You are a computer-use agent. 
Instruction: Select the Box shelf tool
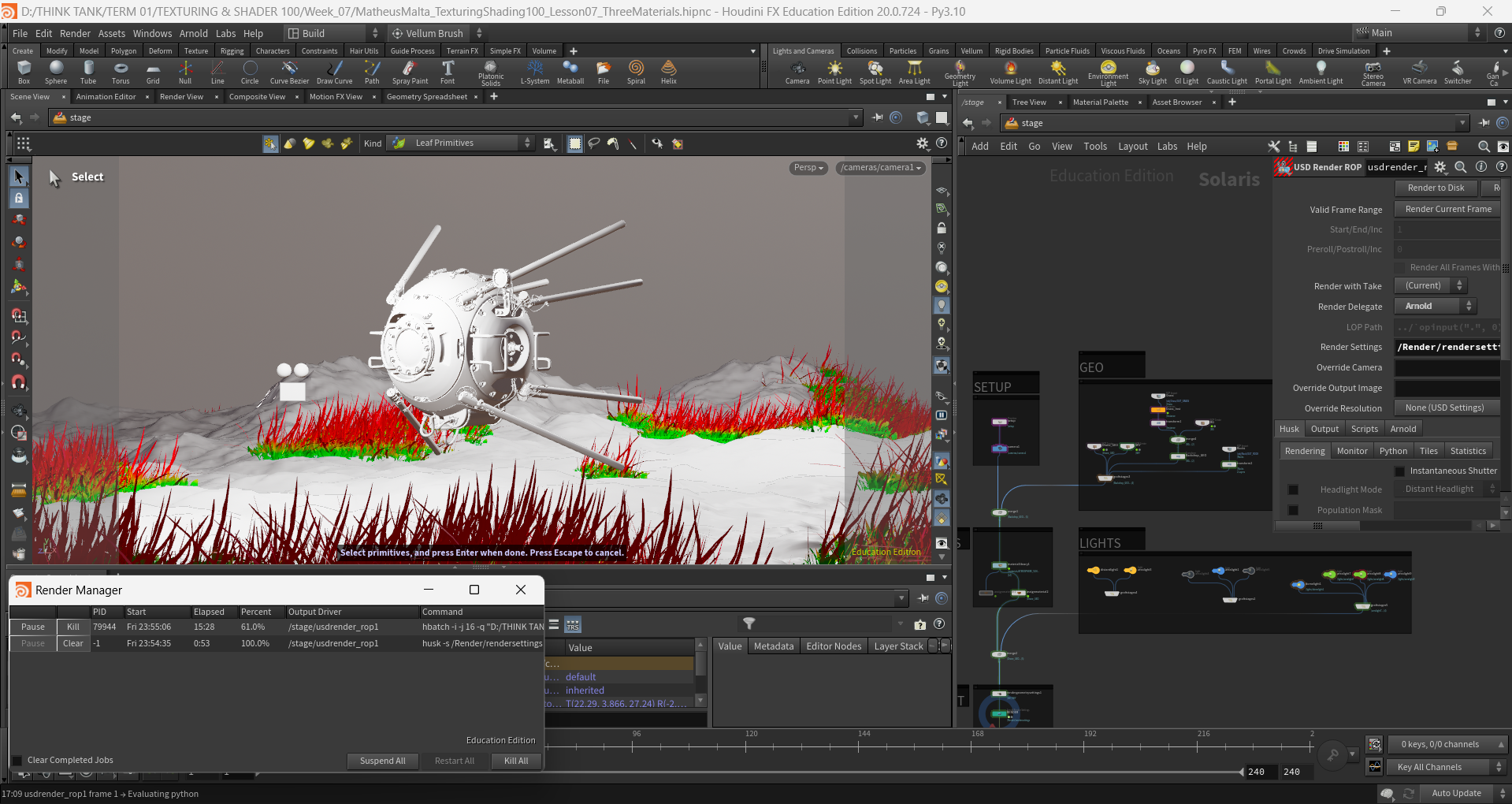pyautogui.click(x=24, y=72)
